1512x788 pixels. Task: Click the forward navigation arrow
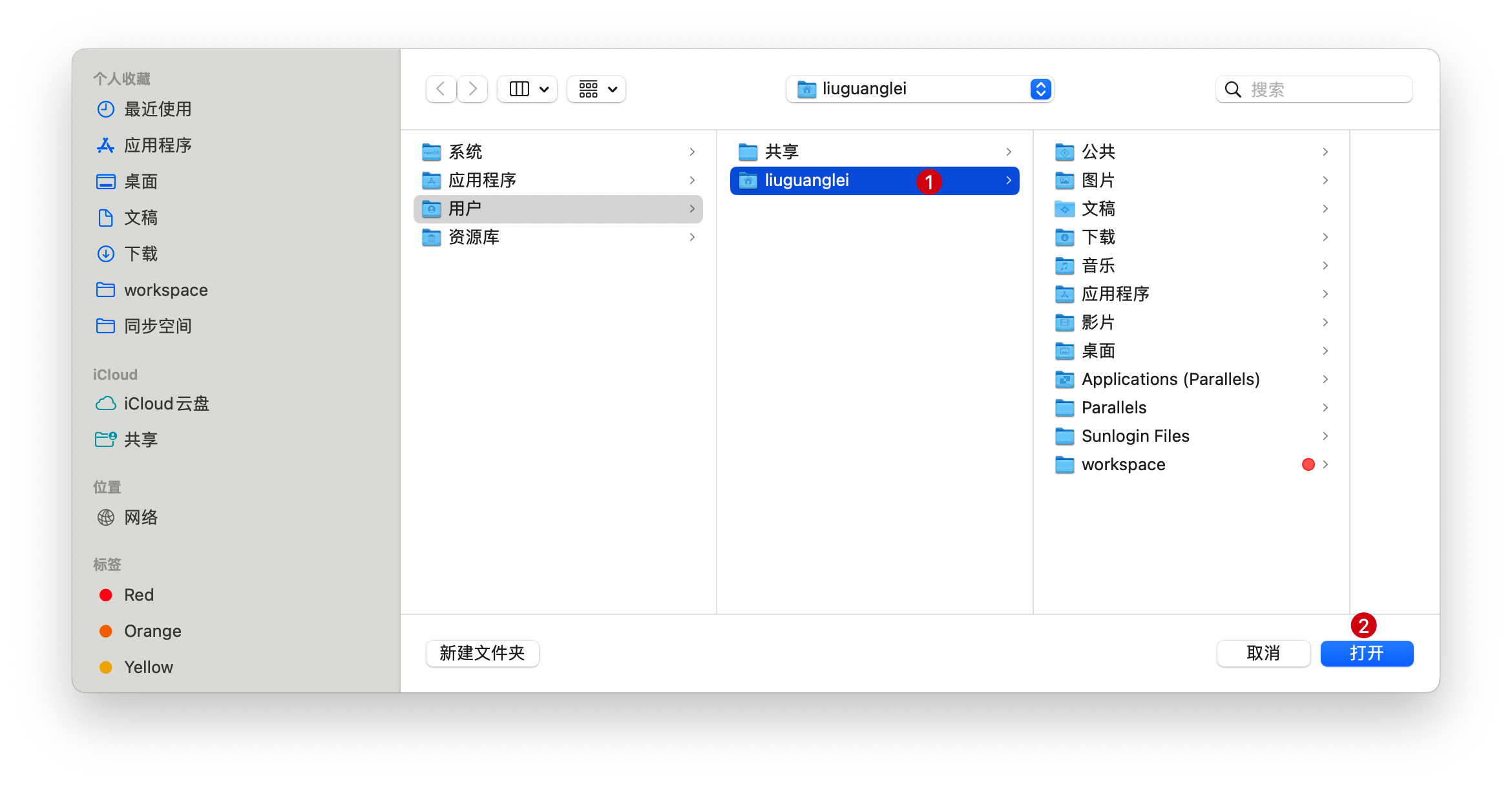point(473,88)
